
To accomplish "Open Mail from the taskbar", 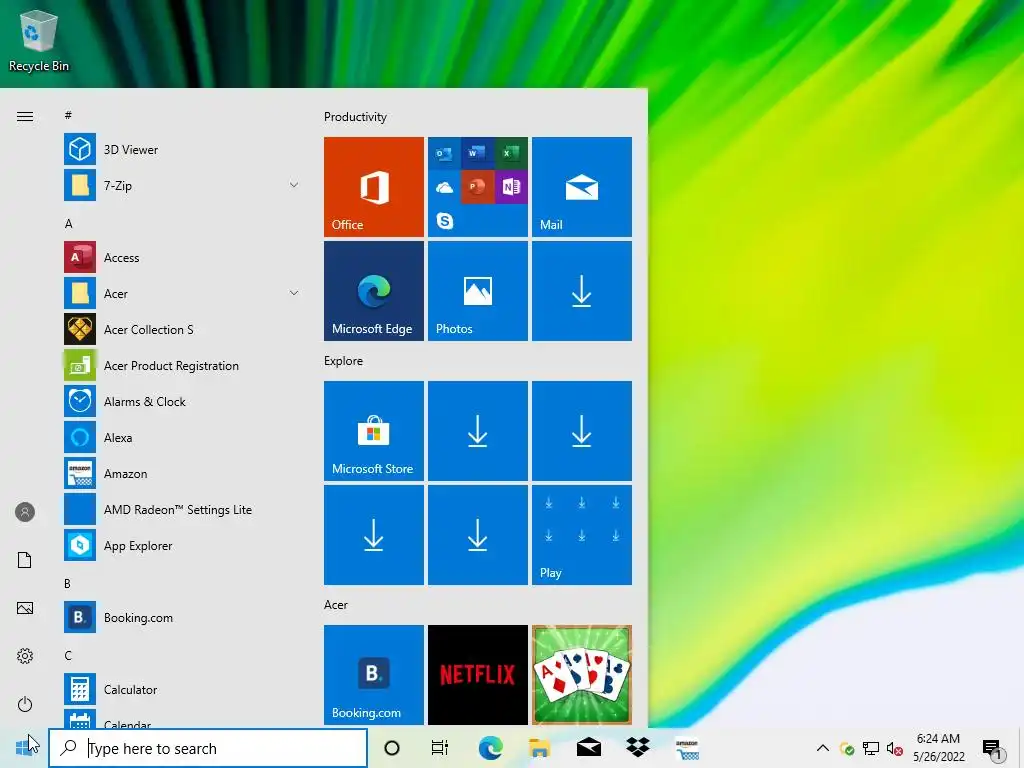I will pyautogui.click(x=589, y=748).
